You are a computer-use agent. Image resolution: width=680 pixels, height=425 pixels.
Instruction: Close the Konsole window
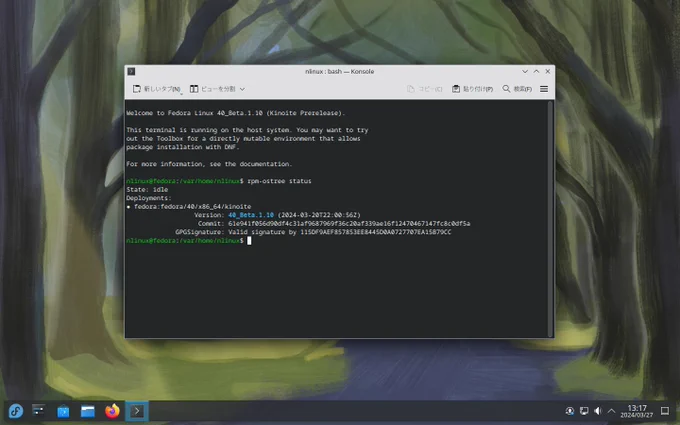[x=547, y=71]
